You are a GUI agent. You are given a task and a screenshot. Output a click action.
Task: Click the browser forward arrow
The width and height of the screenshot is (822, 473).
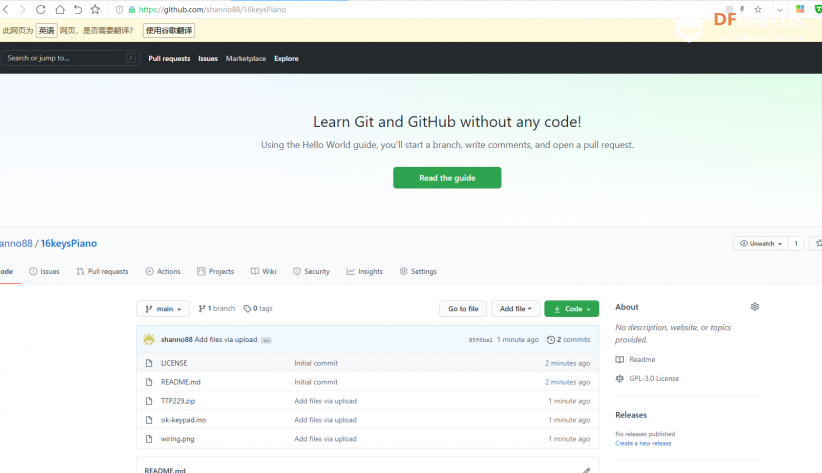click(x=23, y=9)
